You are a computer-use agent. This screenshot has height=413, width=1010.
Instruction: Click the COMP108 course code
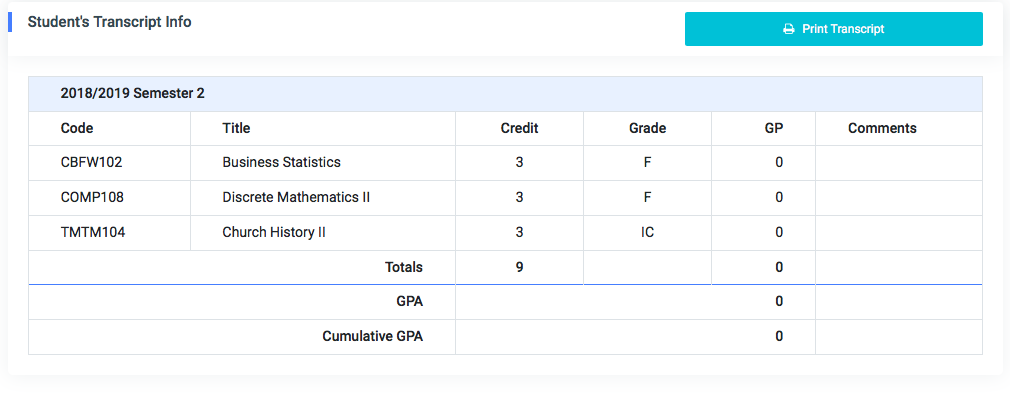pyautogui.click(x=92, y=197)
